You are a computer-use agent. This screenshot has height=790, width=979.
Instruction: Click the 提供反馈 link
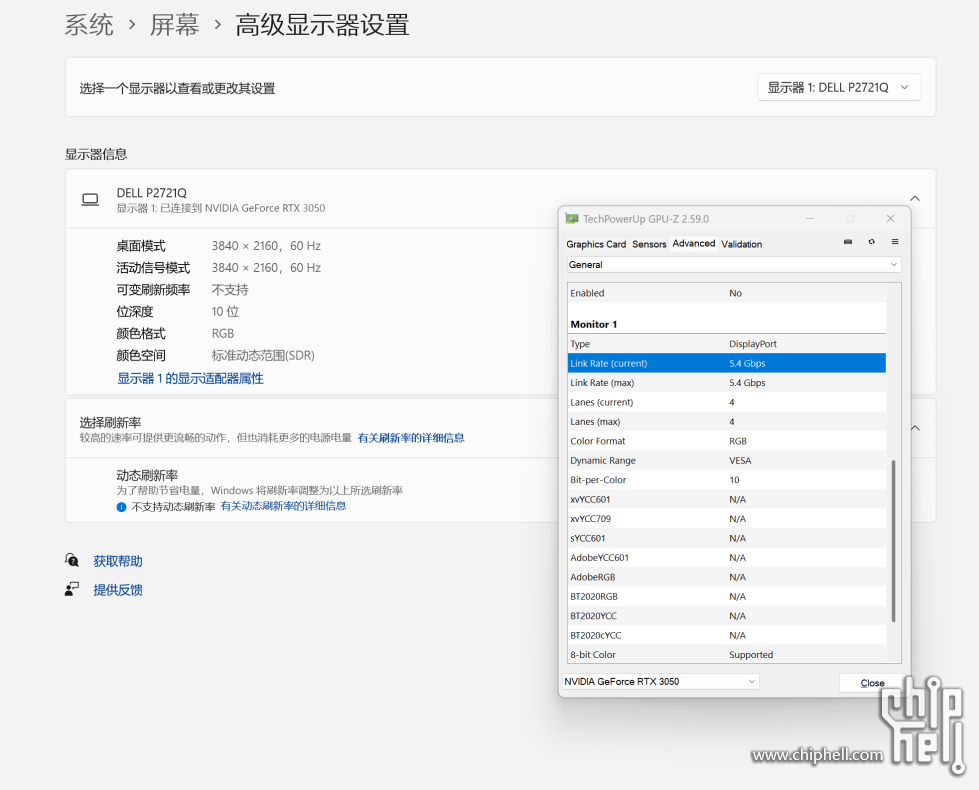tap(118, 590)
